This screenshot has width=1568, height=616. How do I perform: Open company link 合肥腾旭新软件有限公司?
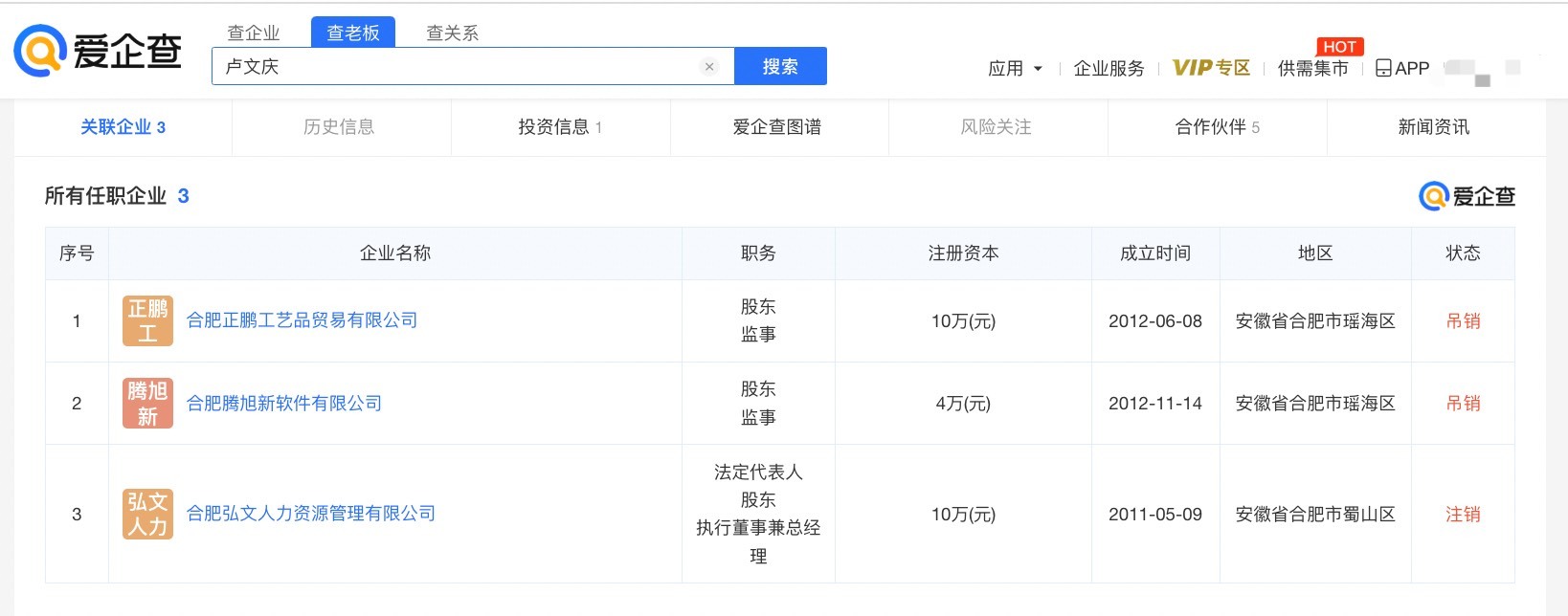coord(284,404)
